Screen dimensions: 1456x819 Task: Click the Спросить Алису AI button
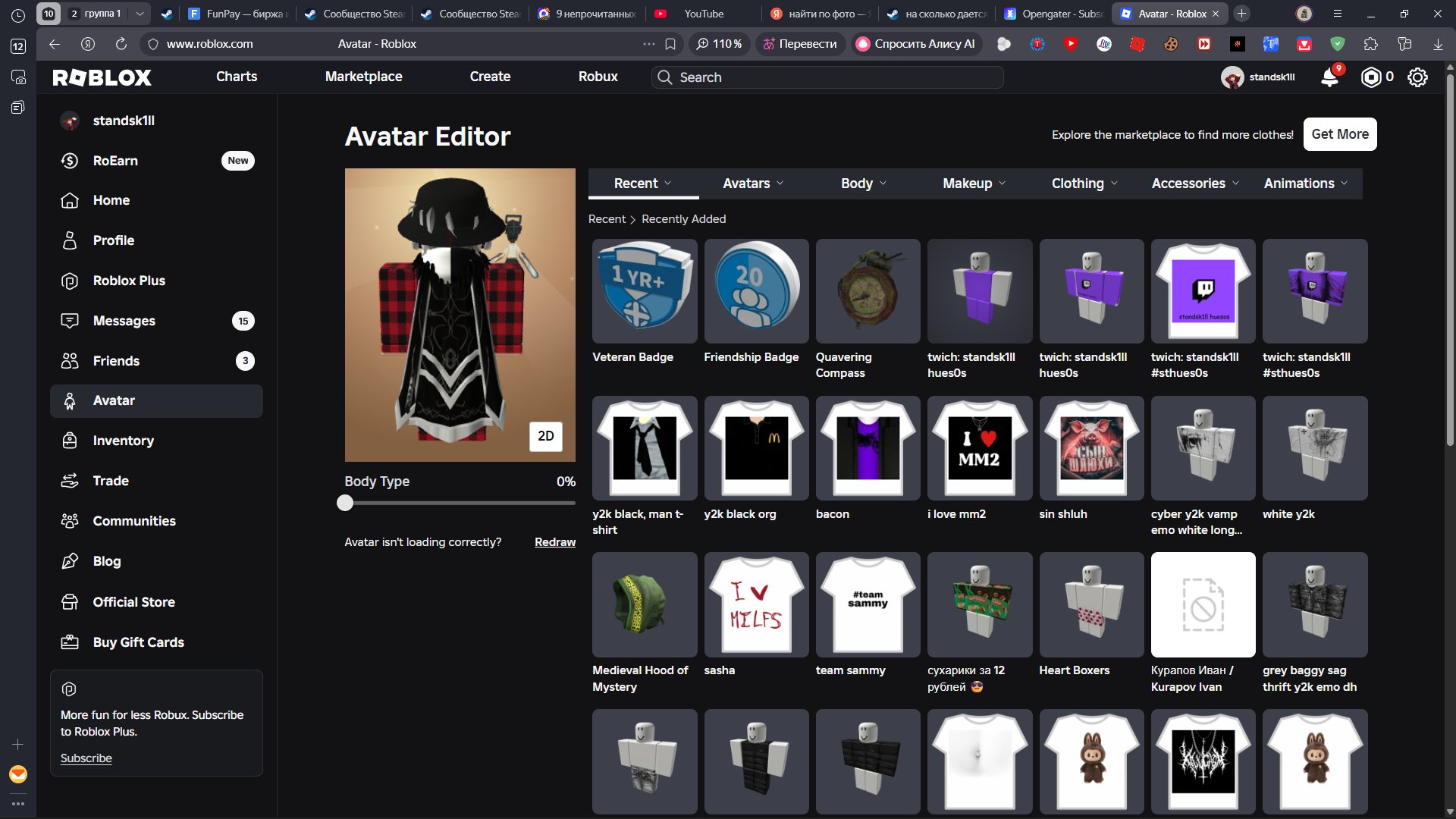915,44
